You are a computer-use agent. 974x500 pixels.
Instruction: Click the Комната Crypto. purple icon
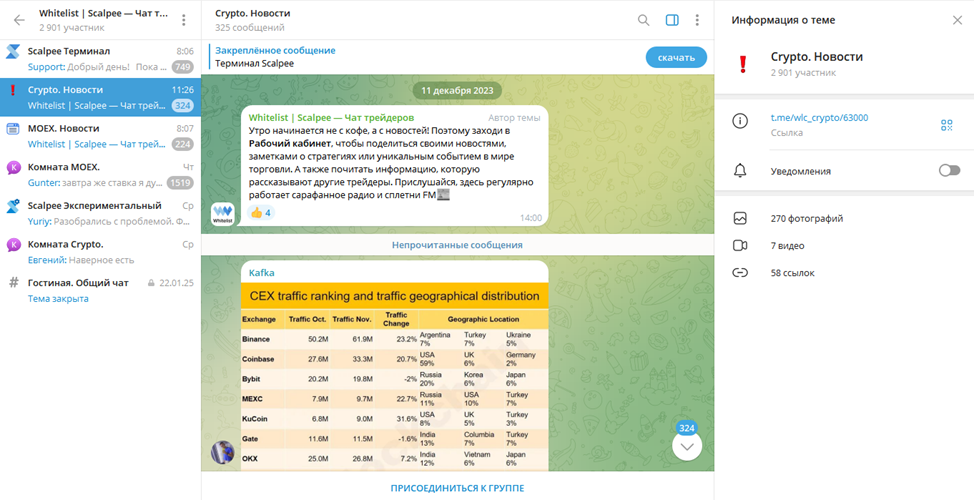coord(13,245)
